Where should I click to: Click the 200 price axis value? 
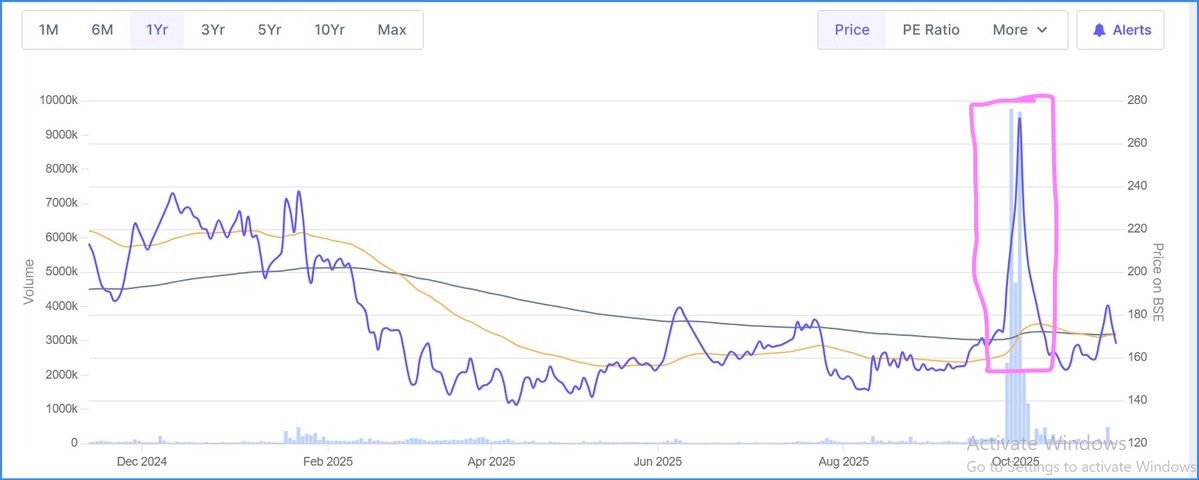coord(1136,272)
